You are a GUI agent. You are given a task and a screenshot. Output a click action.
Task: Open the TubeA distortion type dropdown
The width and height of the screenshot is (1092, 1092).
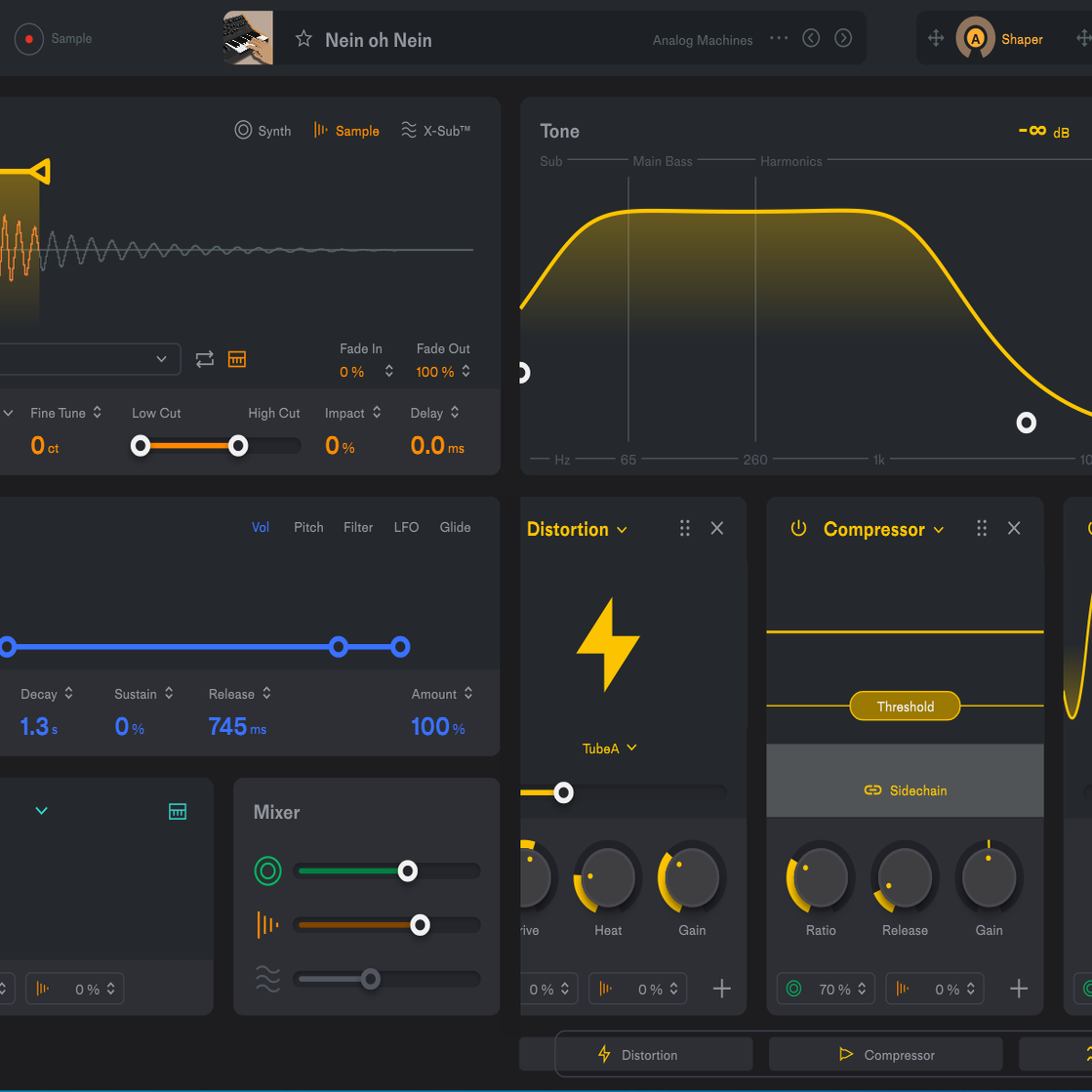pos(609,748)
